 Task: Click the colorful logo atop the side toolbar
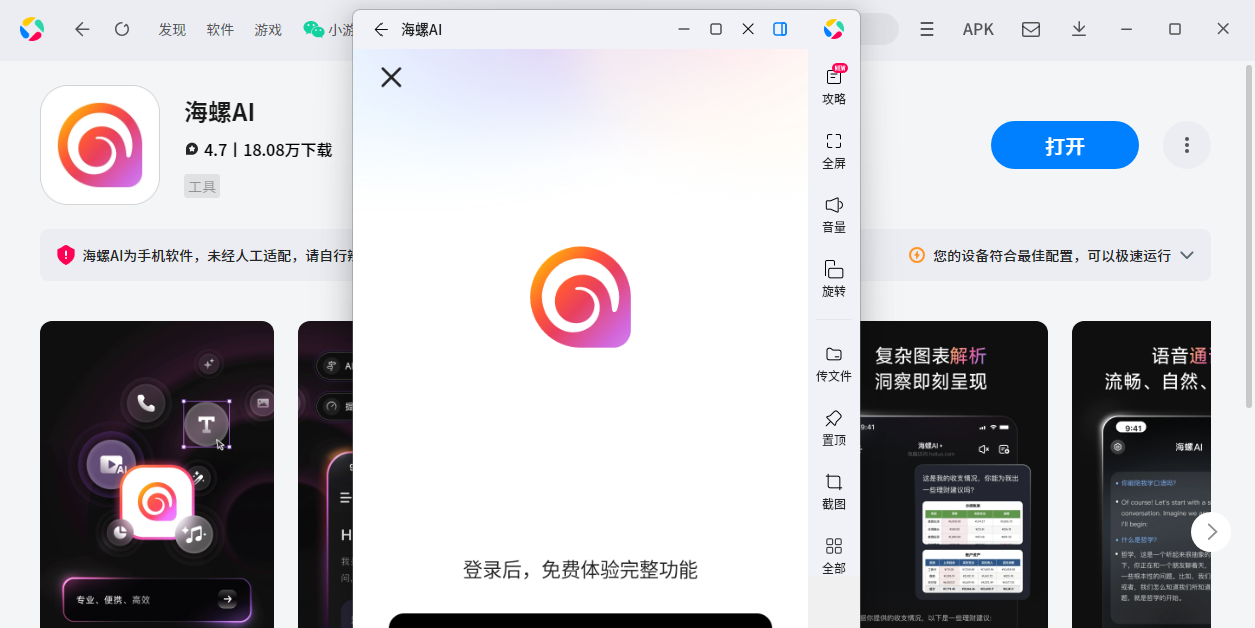(x=834, y=29)
